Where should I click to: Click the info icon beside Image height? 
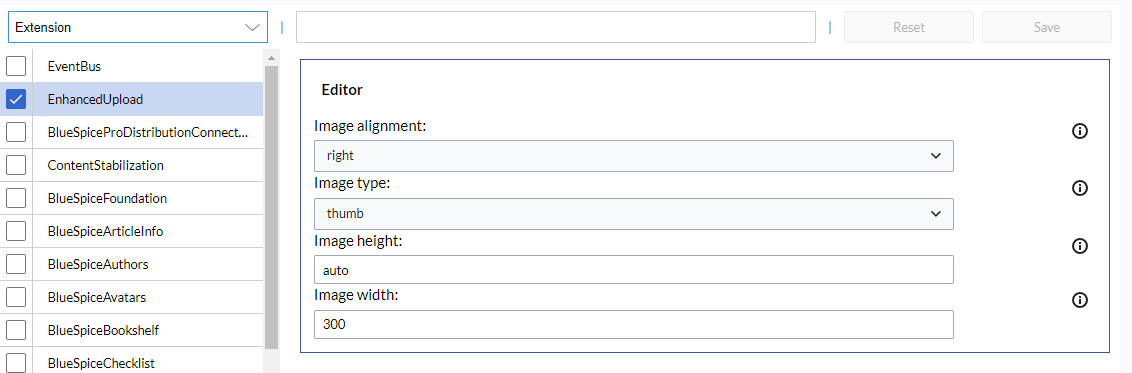(x=1080, y=246)
